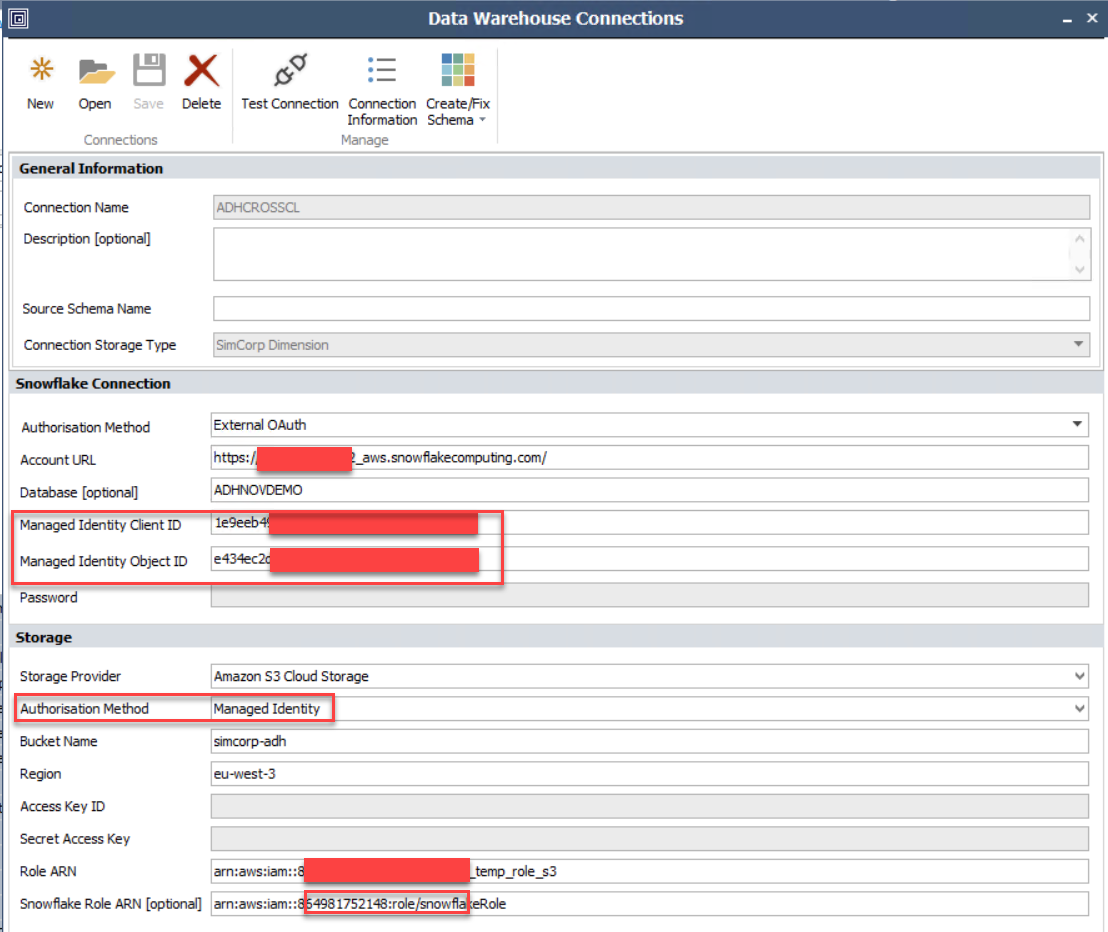Click the General Information section header
The image size is (1108, 932).
pos(555,168)
